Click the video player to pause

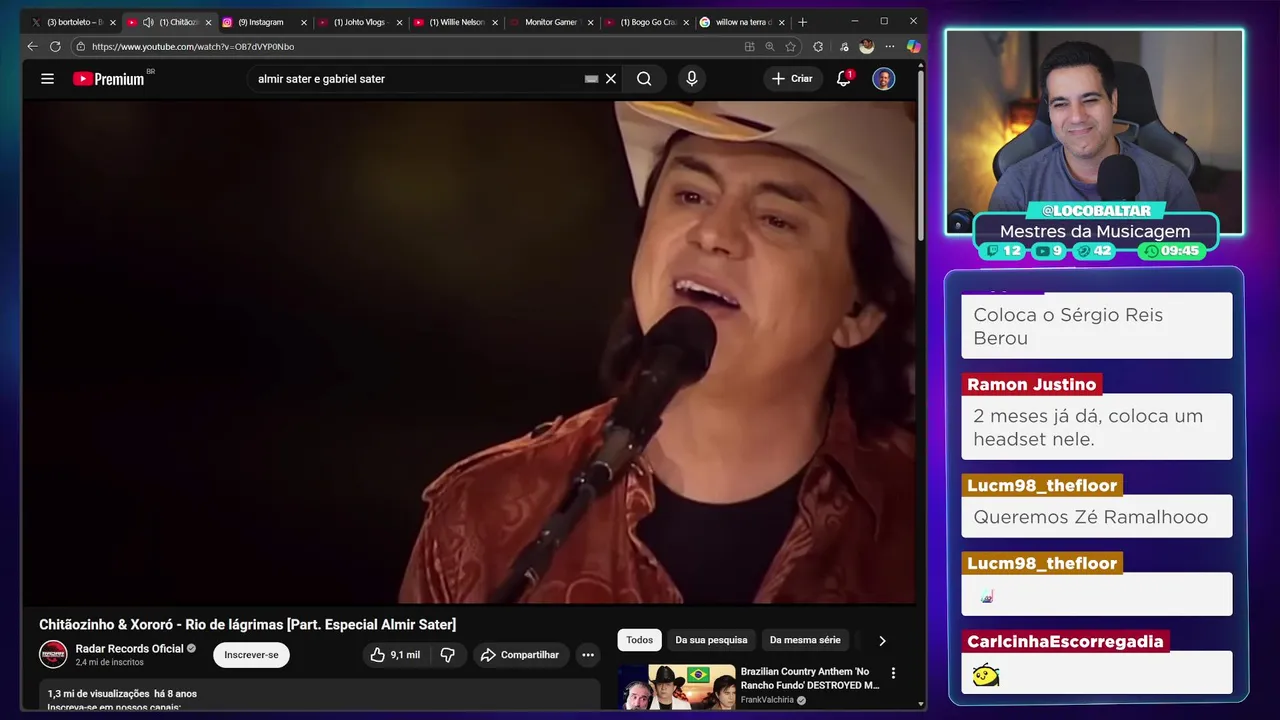coord(468,352)
